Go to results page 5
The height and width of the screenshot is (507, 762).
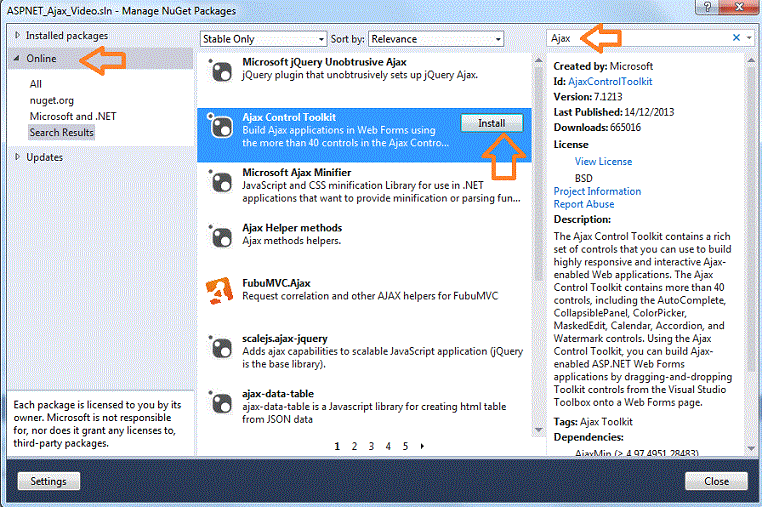pyautogui.click(x=405, y=446)
